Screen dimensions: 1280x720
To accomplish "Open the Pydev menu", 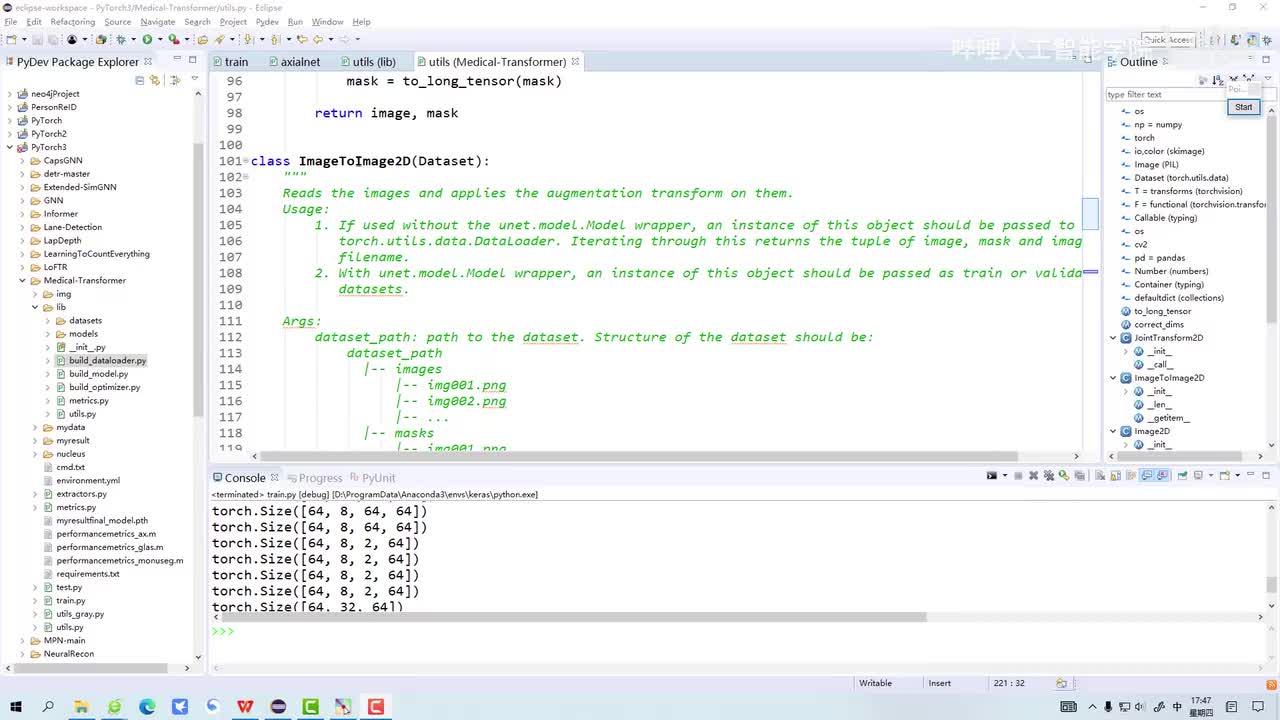I will click(267, 22).
